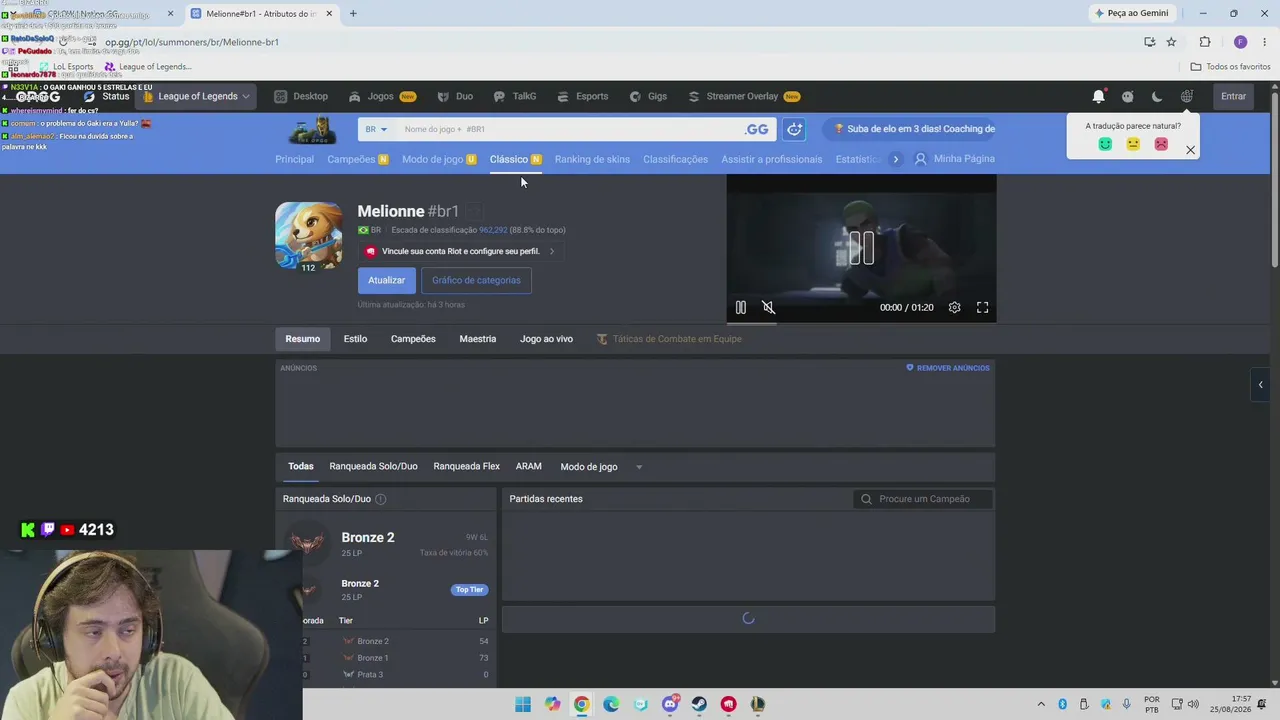This screenshot has width=1280, height=720.
Task: Open video ad settings gear
Action: pyautogui.click(x=954, y=308)
